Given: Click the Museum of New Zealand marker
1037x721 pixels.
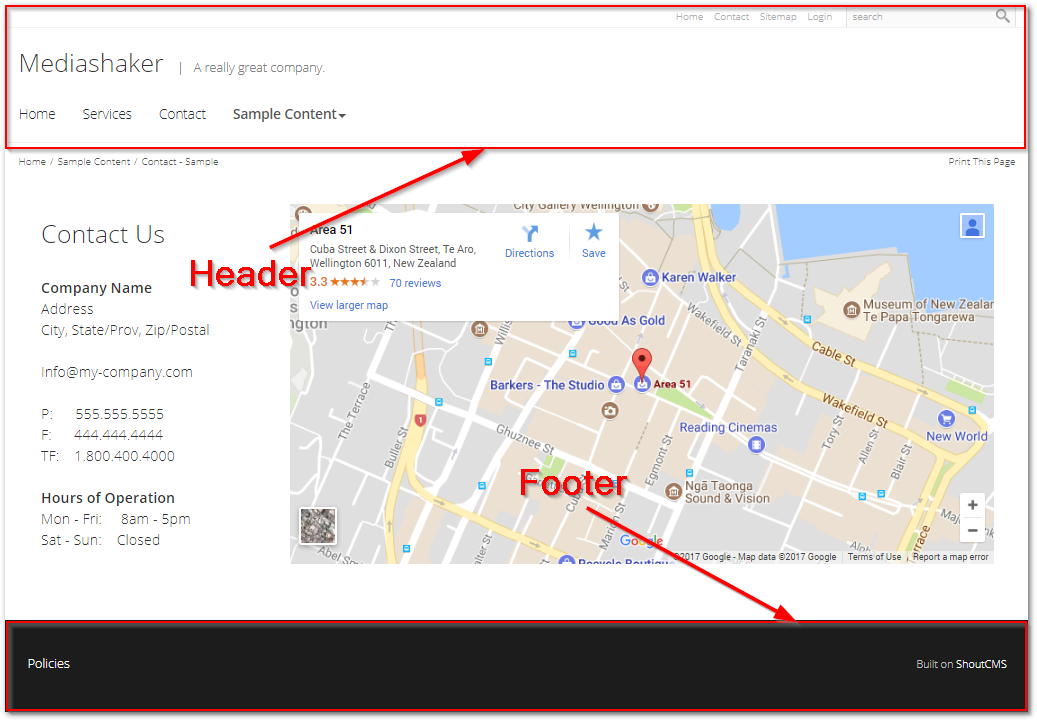Looking at the screenshot, I should click(851, 310).
